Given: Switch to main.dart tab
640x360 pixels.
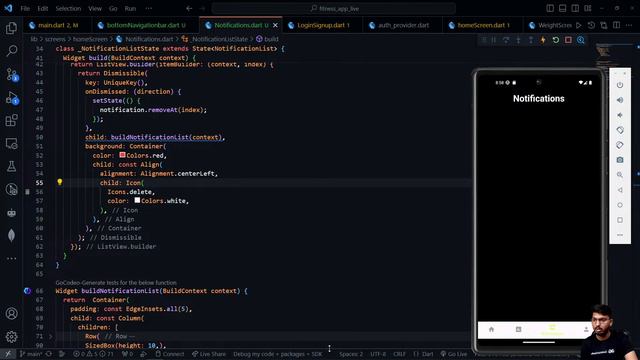Looking at the screenshot, I should 57,25.
